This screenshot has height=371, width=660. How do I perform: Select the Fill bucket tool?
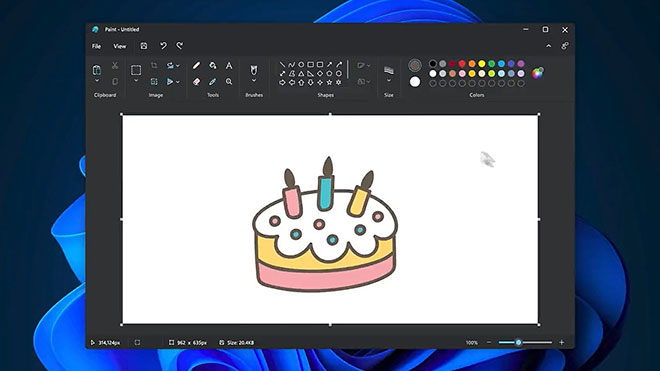pyautogui.click(x=213, y=65)
